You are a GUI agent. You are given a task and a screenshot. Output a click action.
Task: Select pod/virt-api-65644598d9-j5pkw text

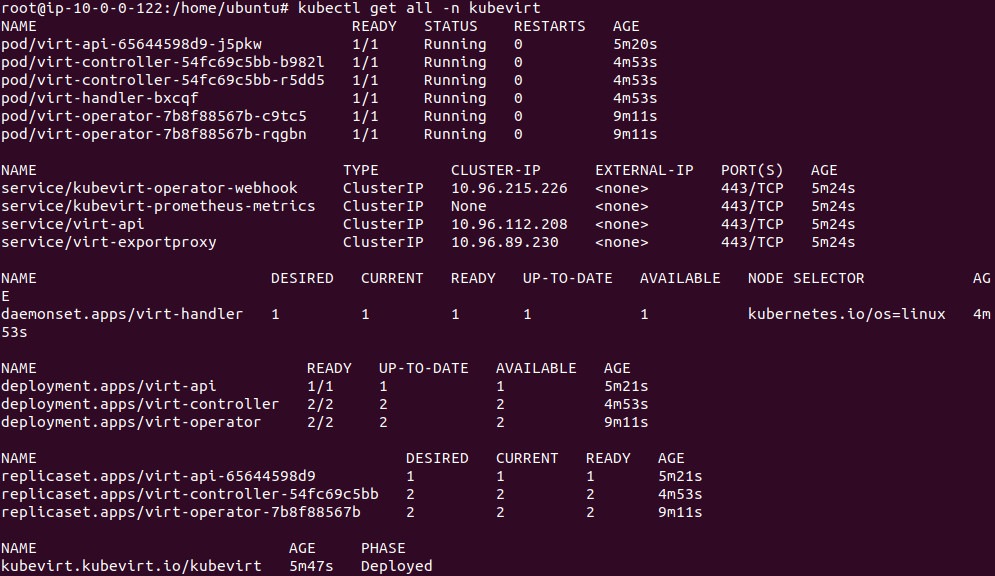point(131,44)
